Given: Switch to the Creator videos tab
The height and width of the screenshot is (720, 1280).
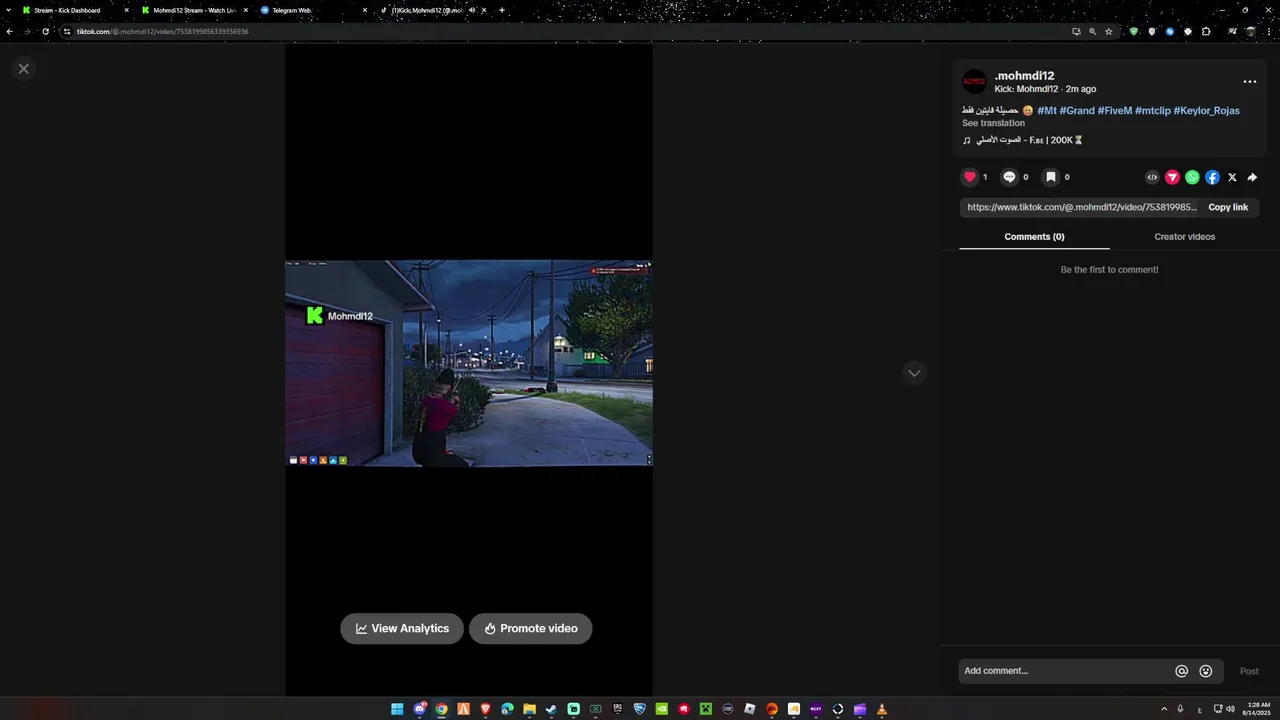Looking at the screenshot, I should pos(1184,237).
